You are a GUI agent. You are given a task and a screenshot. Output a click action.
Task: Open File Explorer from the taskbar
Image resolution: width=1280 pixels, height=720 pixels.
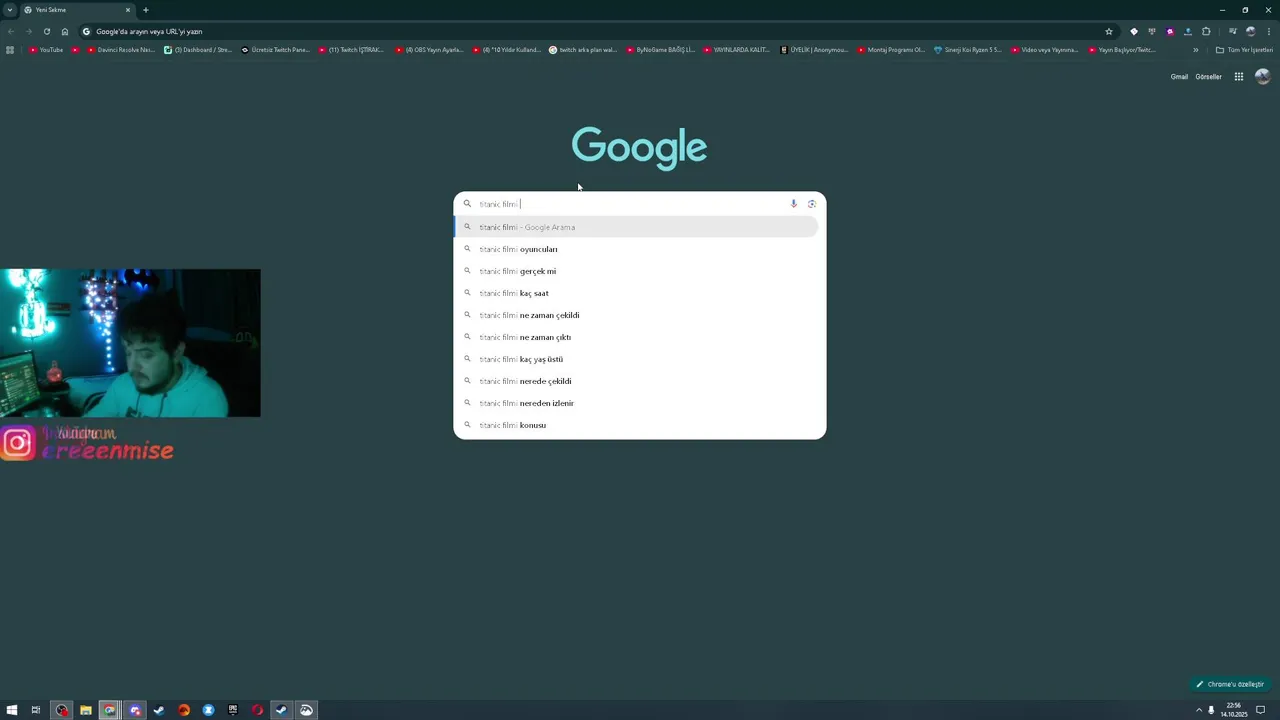point(86,710)
